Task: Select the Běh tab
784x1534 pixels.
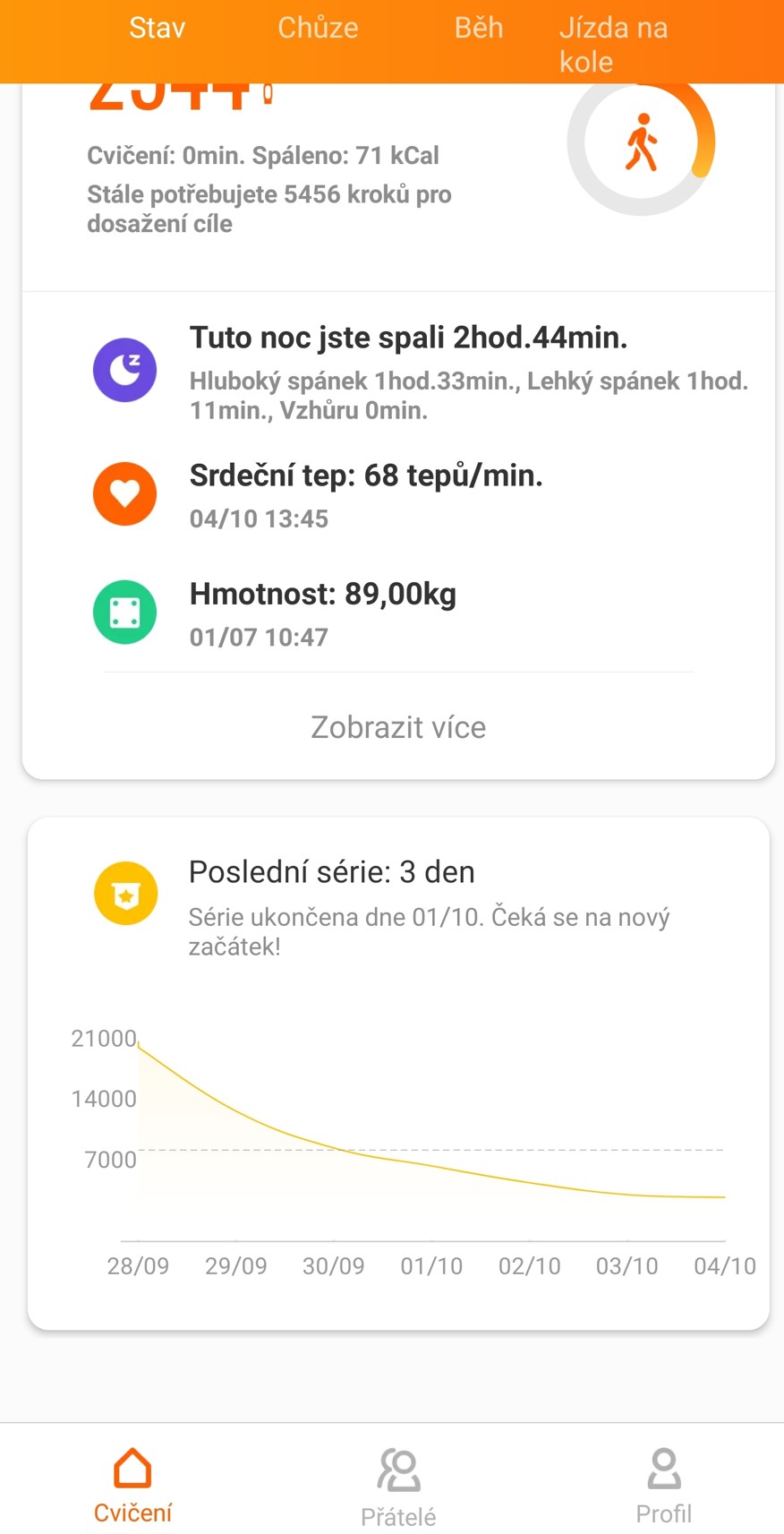Action: point(479,28)
